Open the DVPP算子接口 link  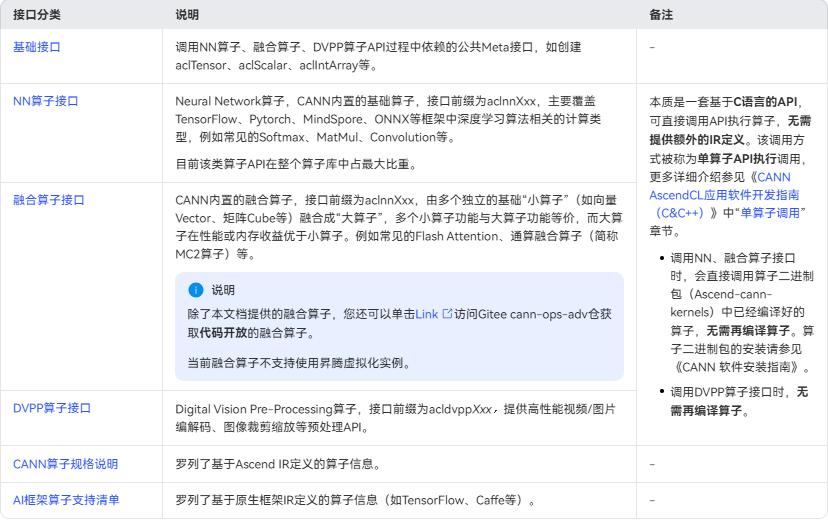[x=52, y=408]
